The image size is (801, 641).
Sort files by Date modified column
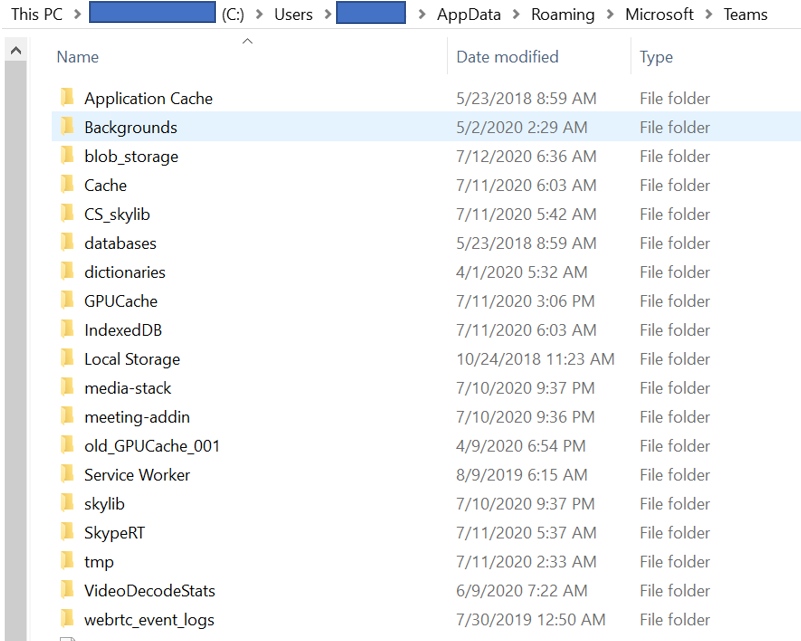(x=507, y=57)
